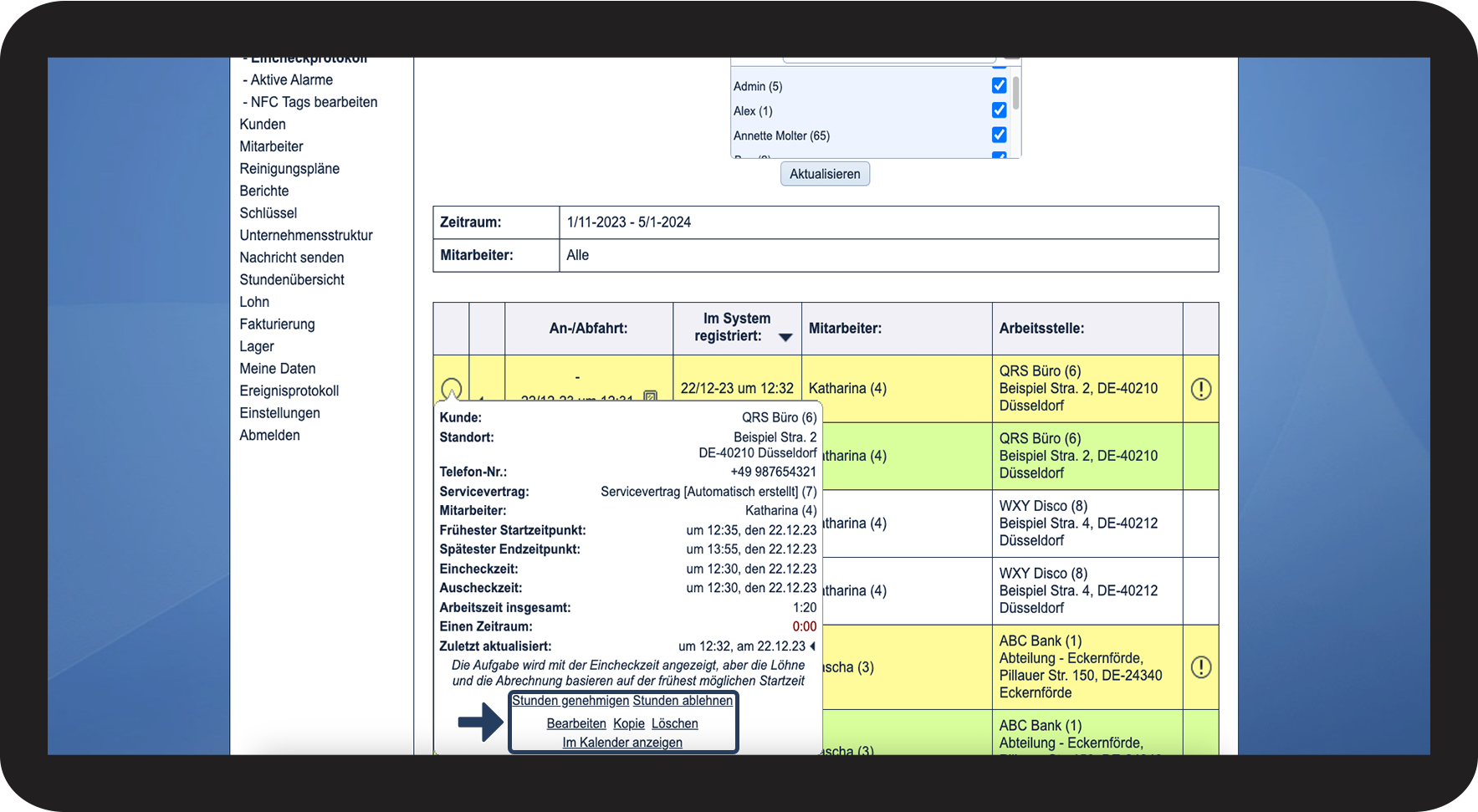Click the circle status icon in first row
Image resolution: width=1478 pixels, height=812 pixels.
click(x=451, y=389)
